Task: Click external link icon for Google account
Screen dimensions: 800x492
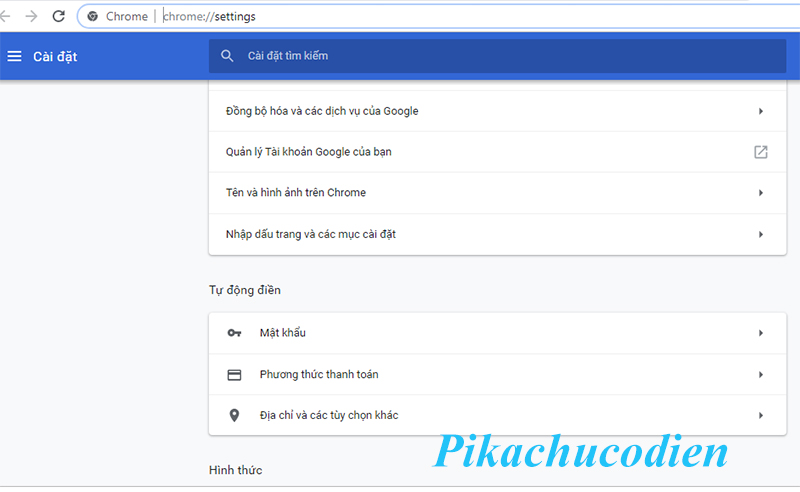Action: (x=761, y=152)
